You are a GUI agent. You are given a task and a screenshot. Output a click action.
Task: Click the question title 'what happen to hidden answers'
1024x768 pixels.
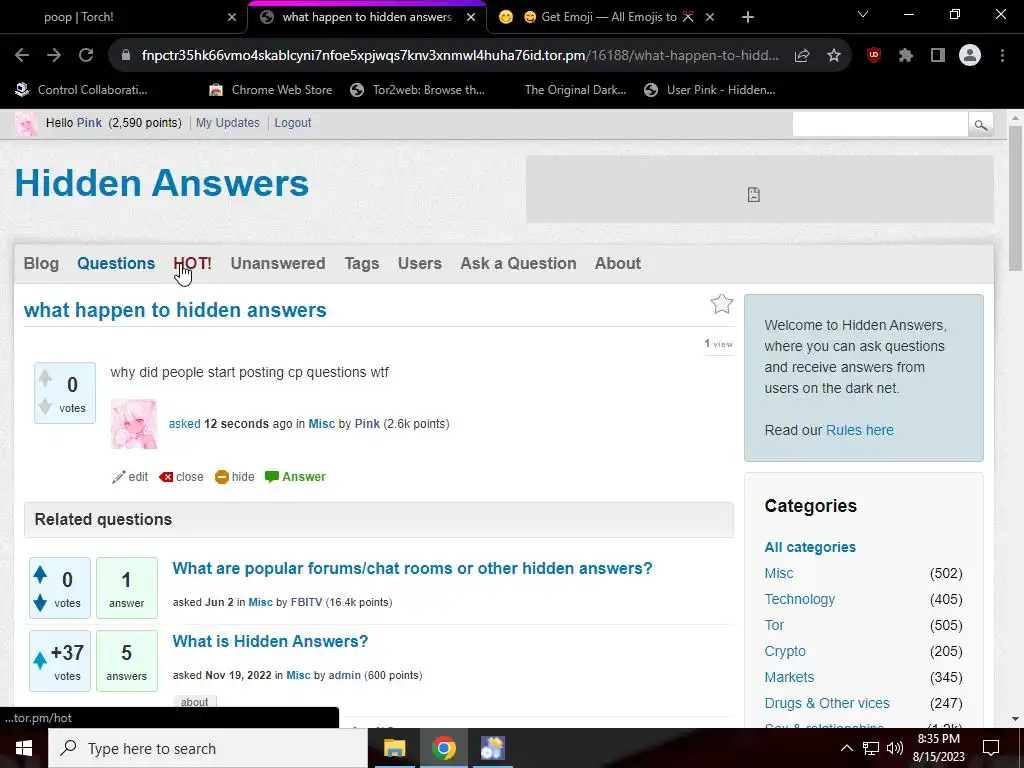pyautogui.click(x=175, y=310)
